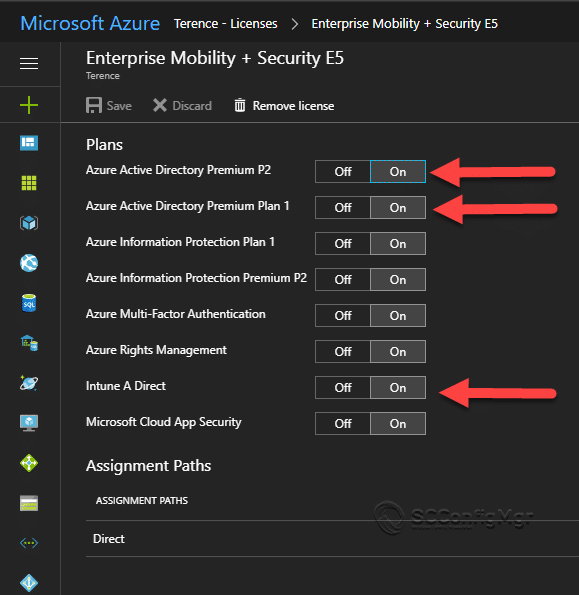
Task: Click the Terence subtitle under page title
Action: [x=103, y=76]
